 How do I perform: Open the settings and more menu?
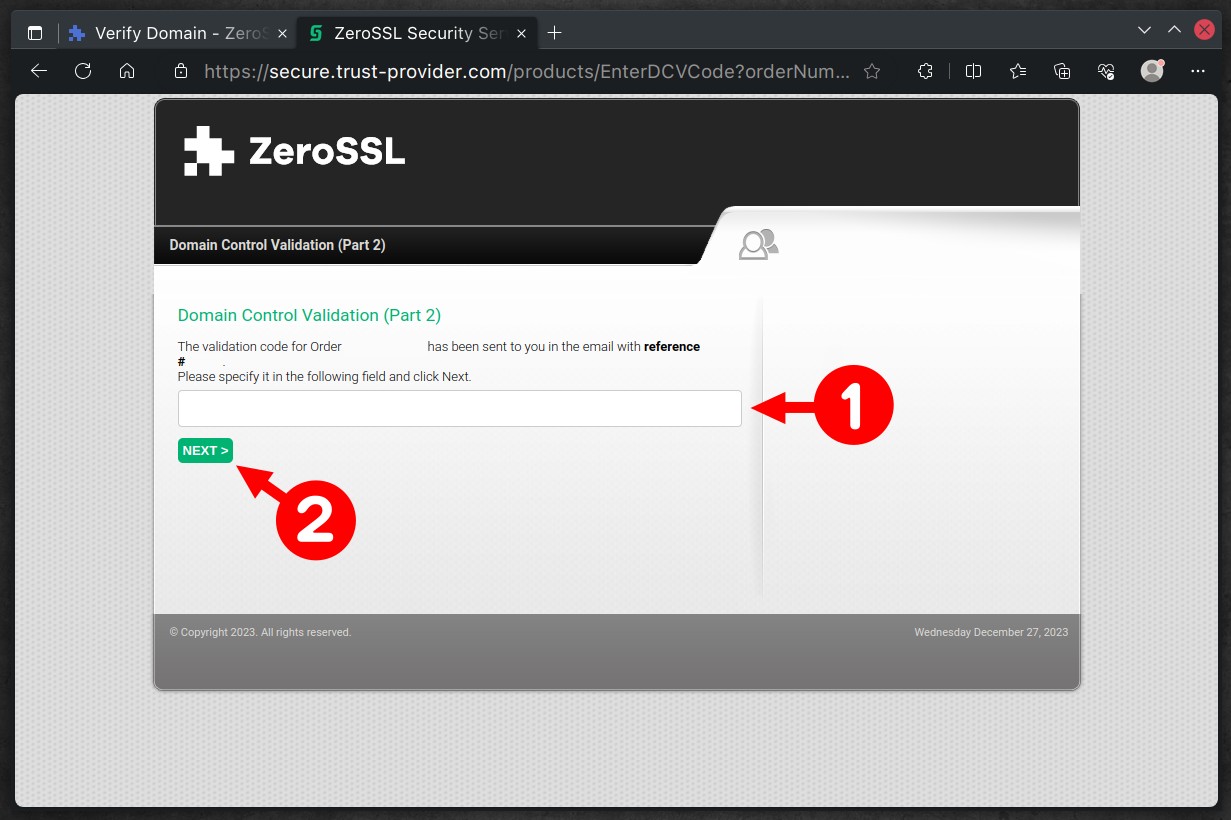(1198, 71)
